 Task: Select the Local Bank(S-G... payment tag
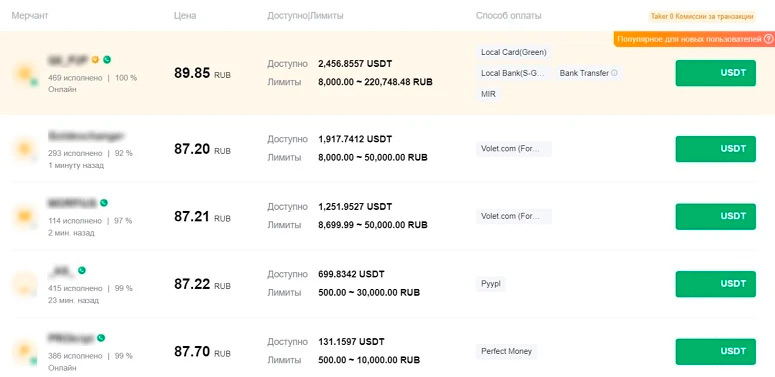point(514,73)
